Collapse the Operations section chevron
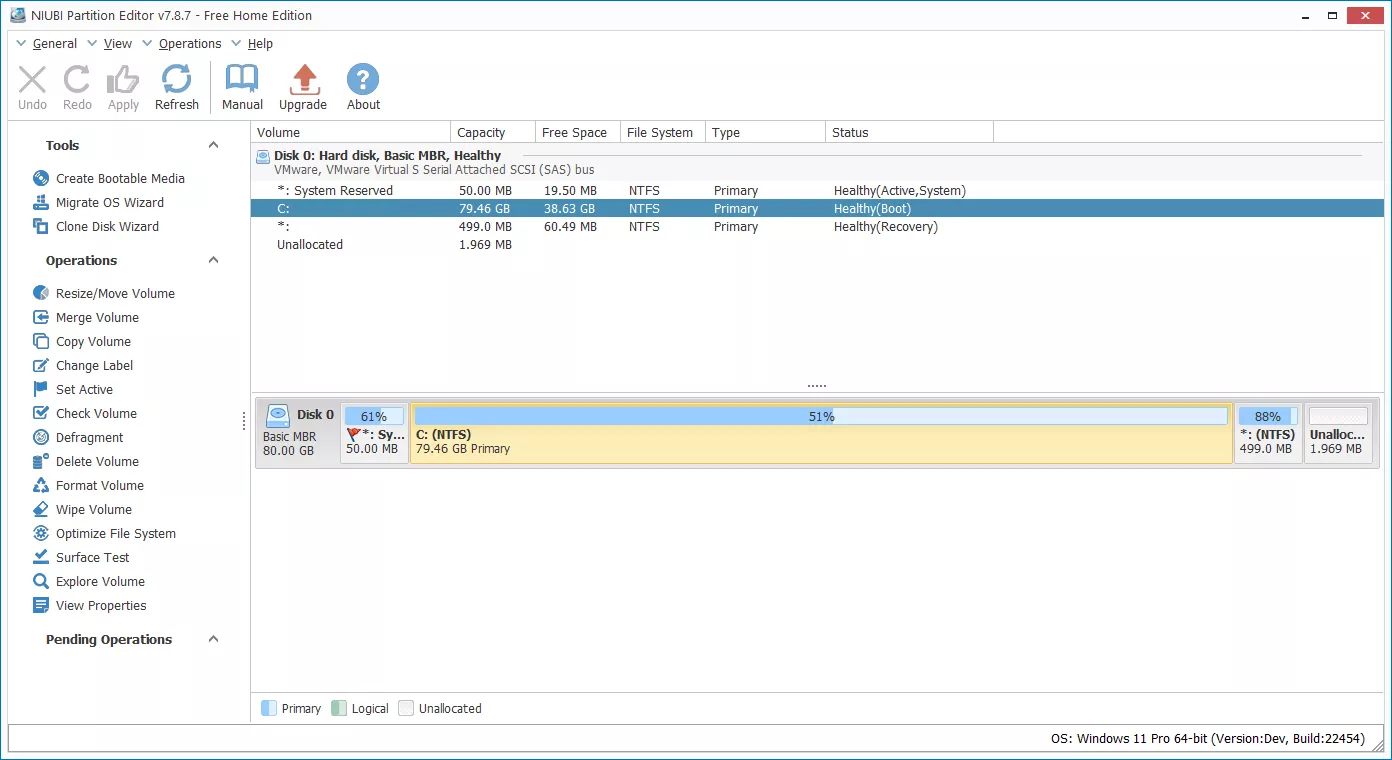 [213, 260]
